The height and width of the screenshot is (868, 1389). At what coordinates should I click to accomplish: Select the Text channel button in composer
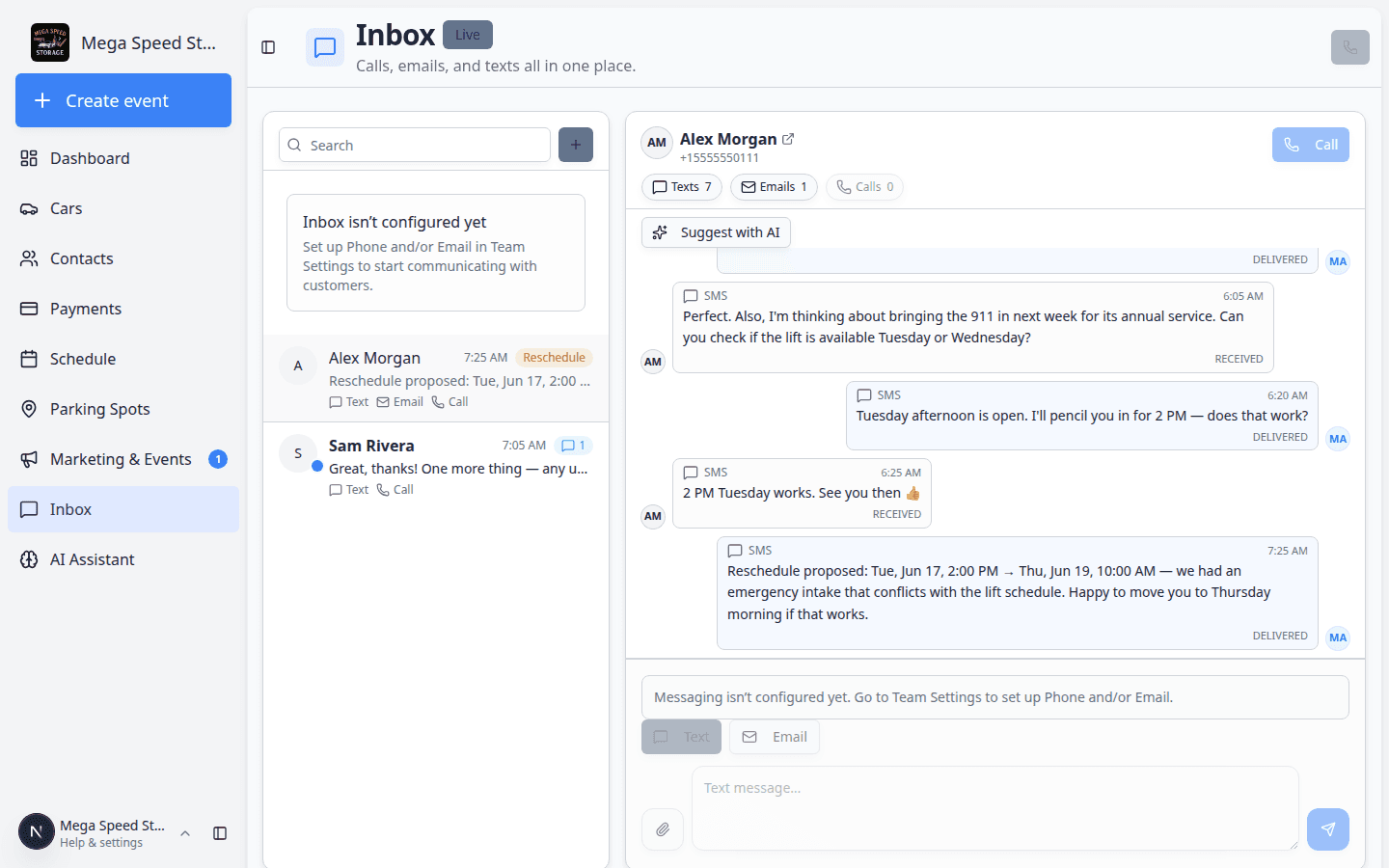[681, 737]
